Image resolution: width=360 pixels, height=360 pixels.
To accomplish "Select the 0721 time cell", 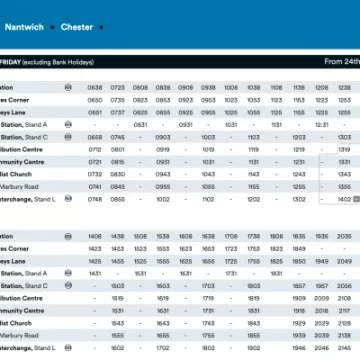I will point(95,162).
